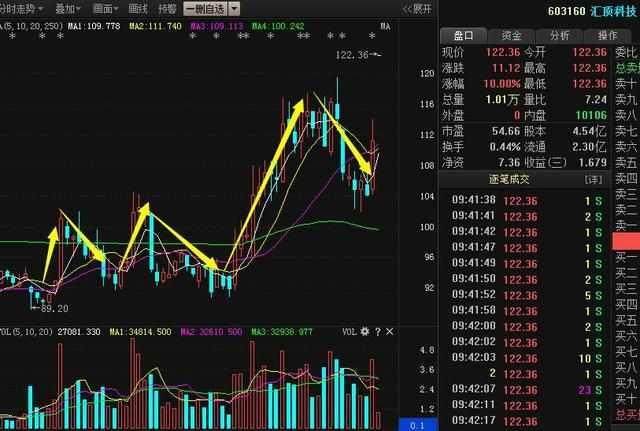This screenshot has width=640, height=431.
Task: Switch to the 盘口 tab
Action: 462,34
